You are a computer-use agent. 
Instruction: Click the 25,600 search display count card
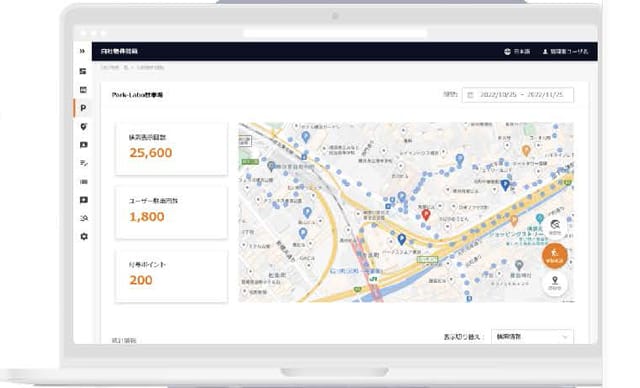(171, 149)
